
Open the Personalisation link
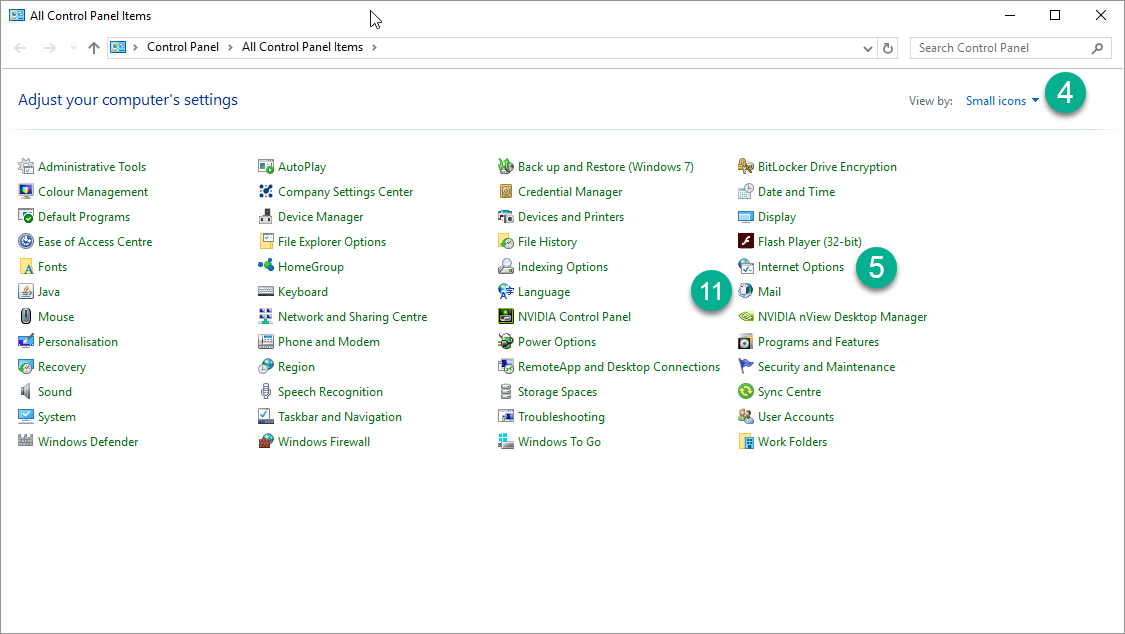(x=77, y=342)
